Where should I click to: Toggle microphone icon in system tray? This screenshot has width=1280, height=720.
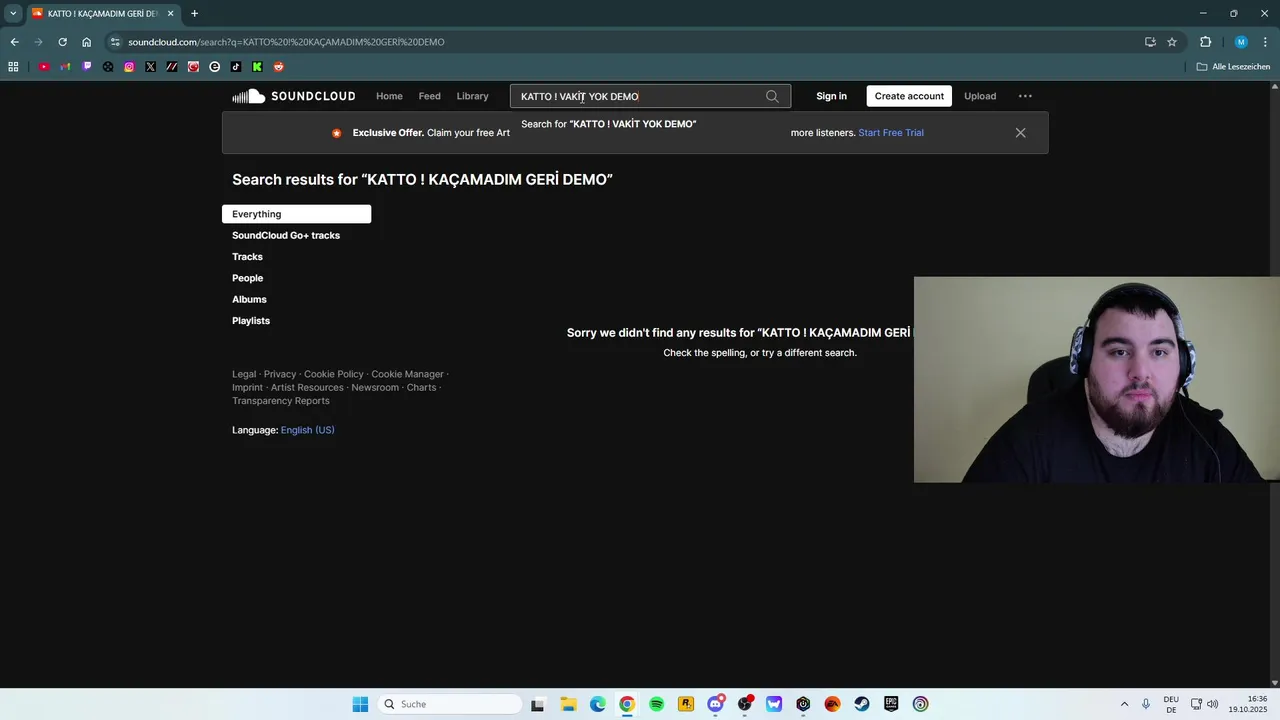tap(1146, 704)
